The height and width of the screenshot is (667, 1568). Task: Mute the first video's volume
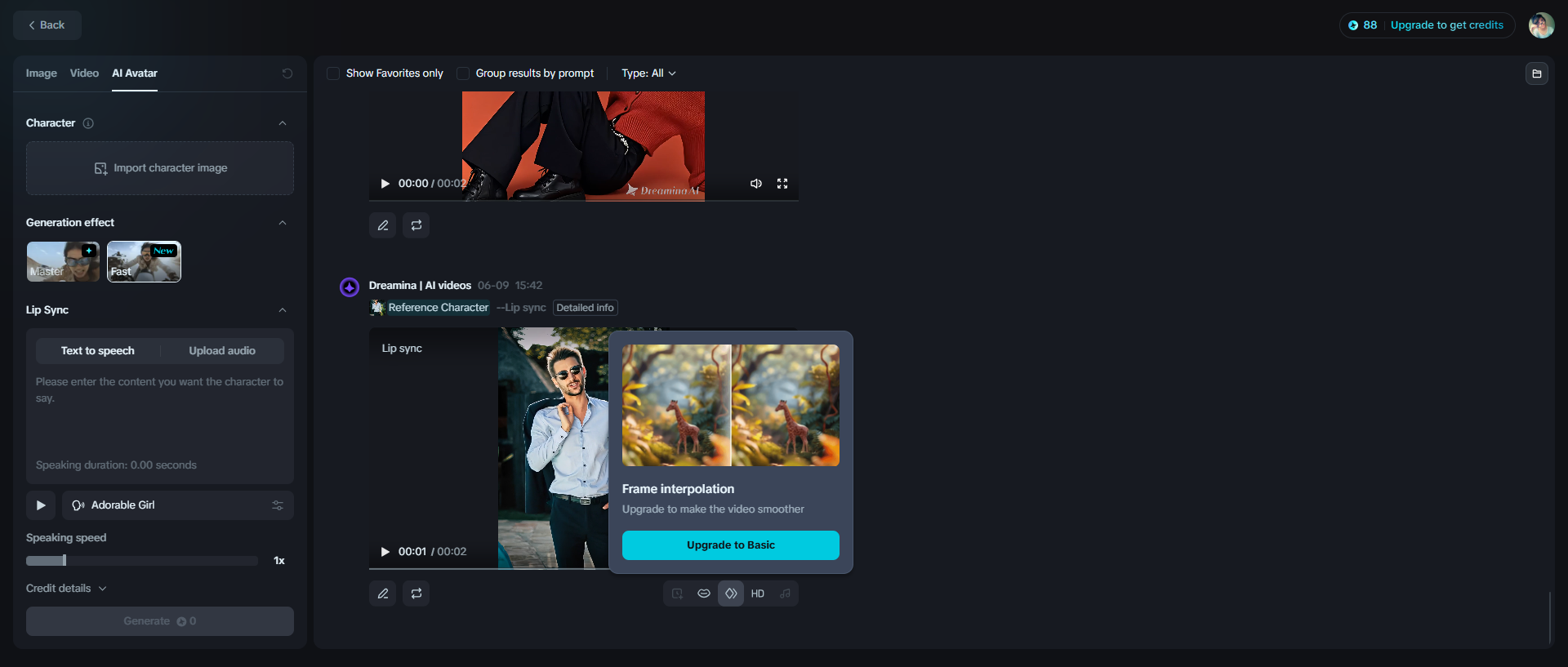pyautogui.click(x=756, y=184)
